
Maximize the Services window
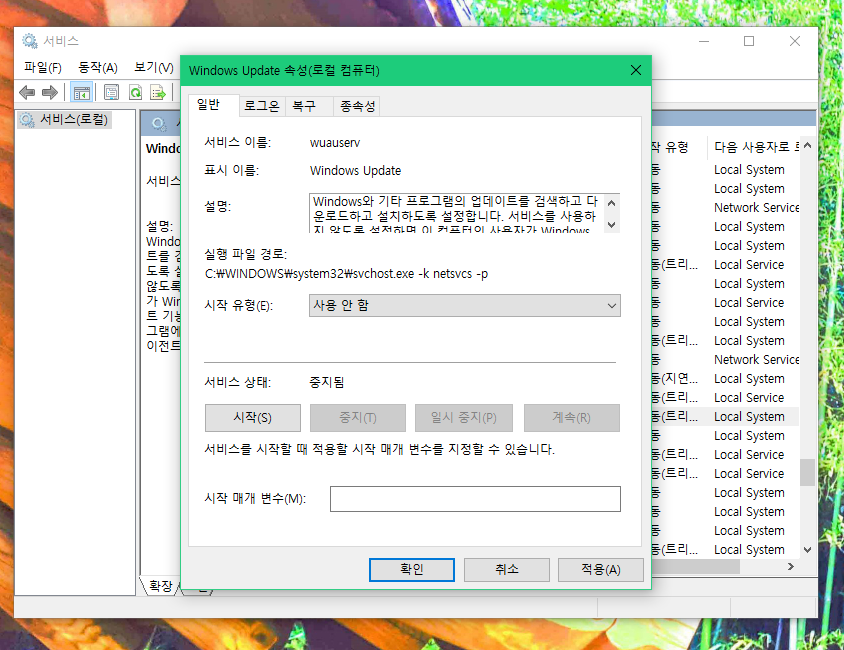click(x=749, y=41)
